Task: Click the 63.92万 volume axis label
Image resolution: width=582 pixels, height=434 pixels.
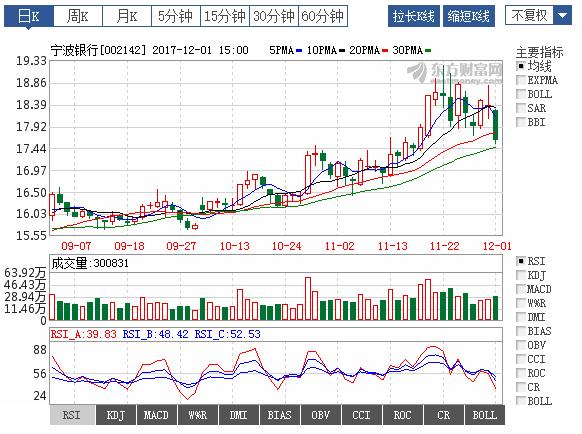Action: pos(25,273)
